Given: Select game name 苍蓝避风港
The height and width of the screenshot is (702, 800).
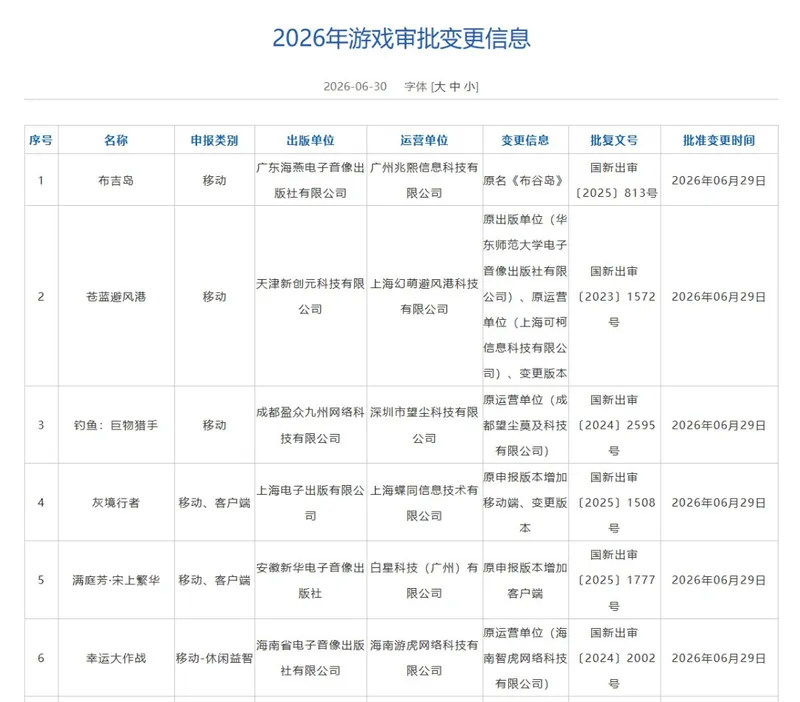Looking at the screenshot, I should [116, 296].
